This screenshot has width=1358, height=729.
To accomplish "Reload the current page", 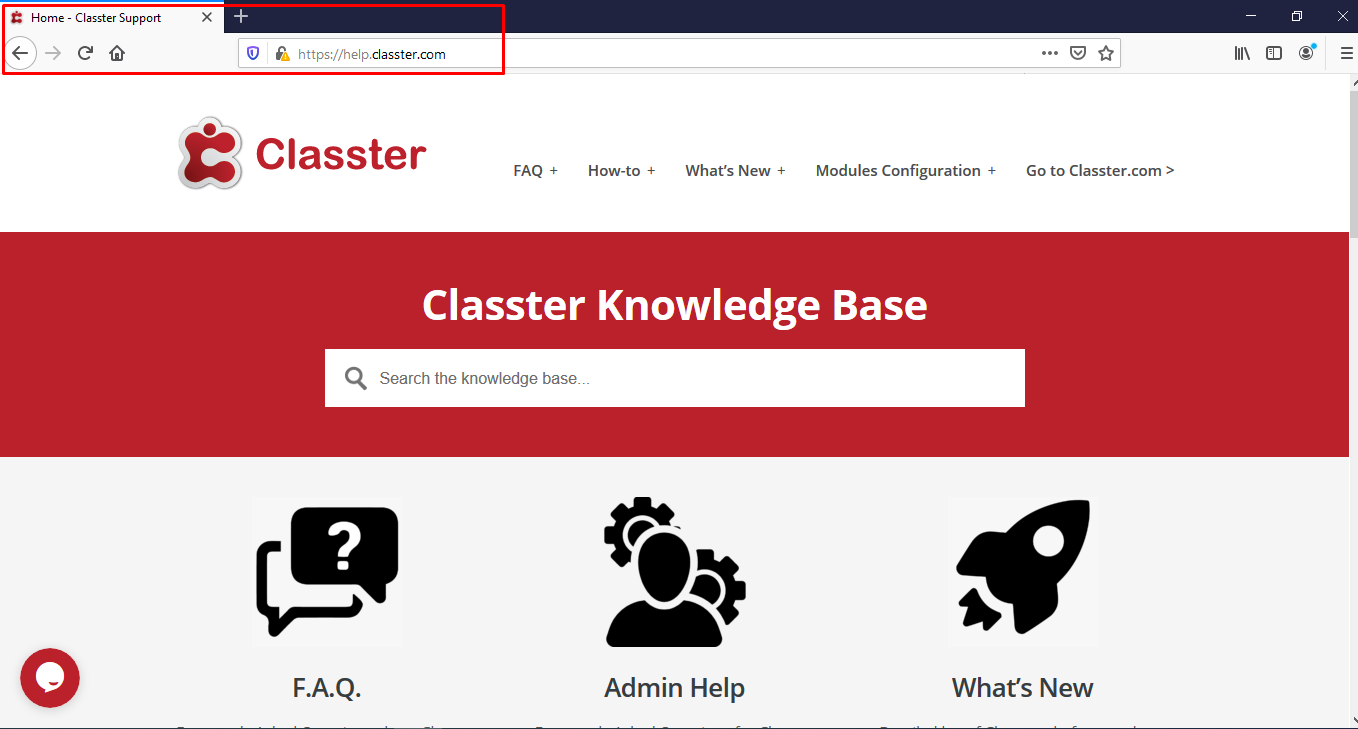I will coord(86,53).
